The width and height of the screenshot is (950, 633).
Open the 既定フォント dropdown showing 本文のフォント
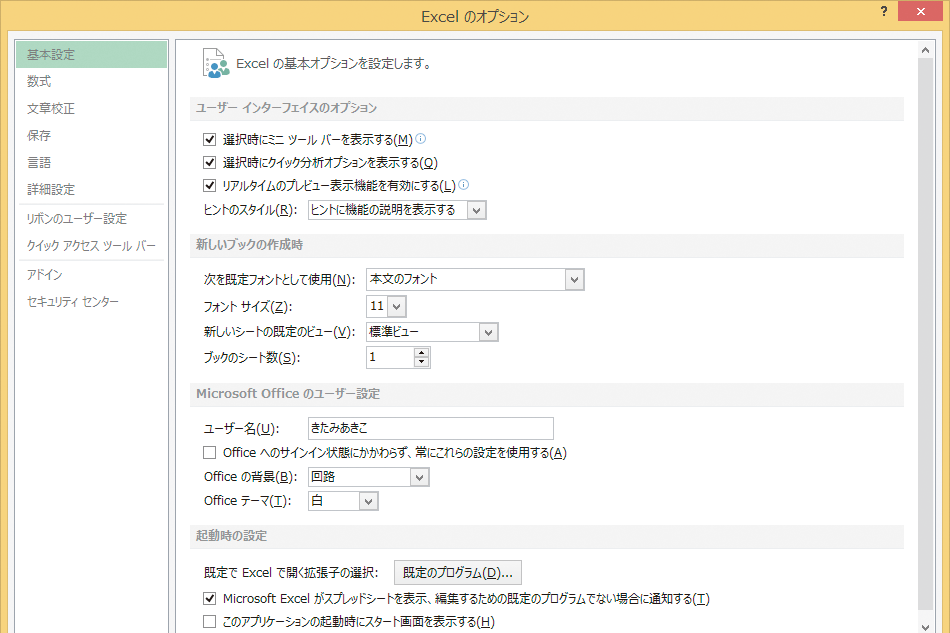[x=574, y=280]
